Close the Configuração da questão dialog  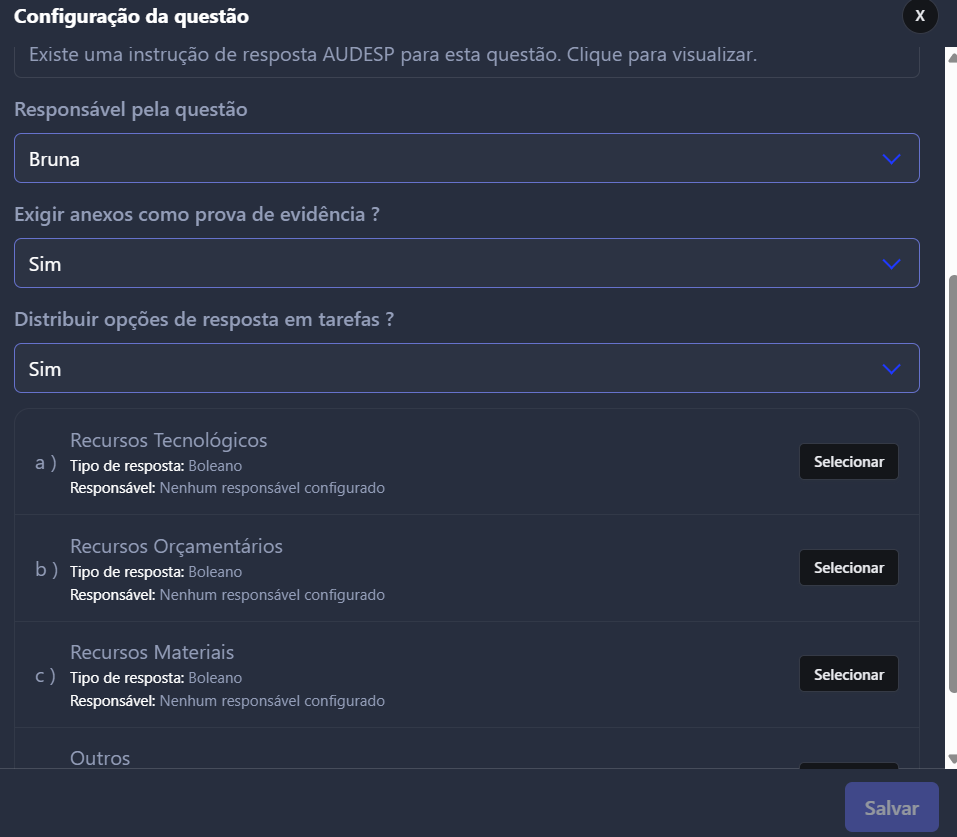coord(920,16)
